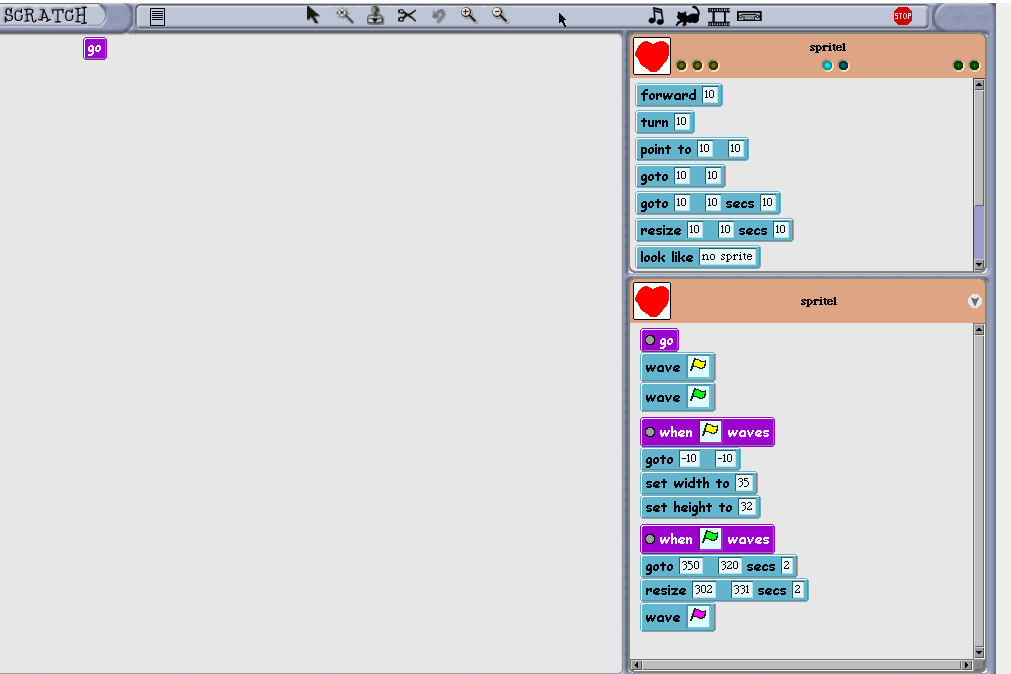
Task: Open the document menu icon near top left
Action: pos(157,16)
